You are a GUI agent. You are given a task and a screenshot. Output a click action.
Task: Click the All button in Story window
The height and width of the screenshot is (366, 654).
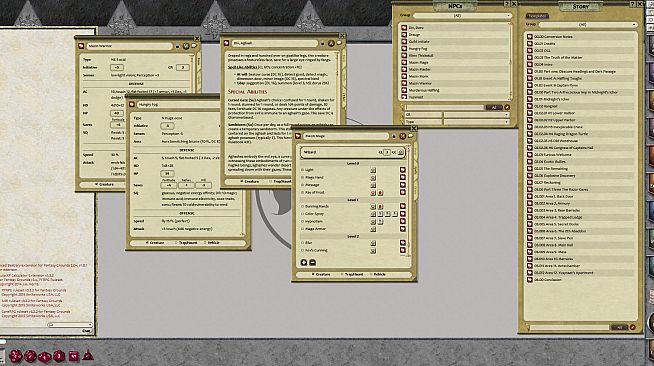click(619, 327)
